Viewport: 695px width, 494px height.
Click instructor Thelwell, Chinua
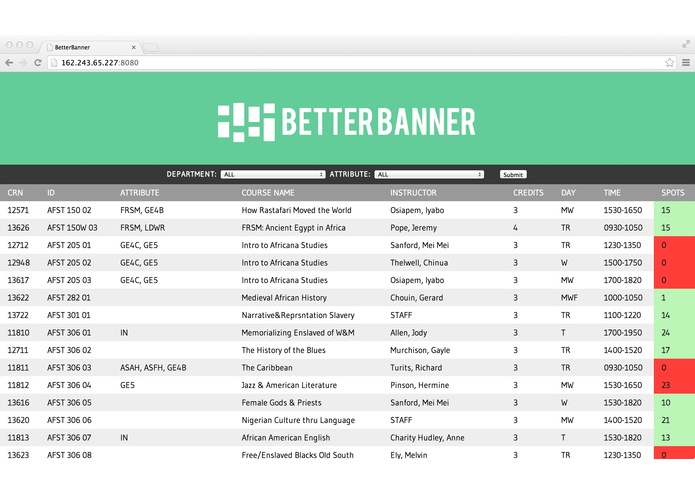click(x=419, y=263)
